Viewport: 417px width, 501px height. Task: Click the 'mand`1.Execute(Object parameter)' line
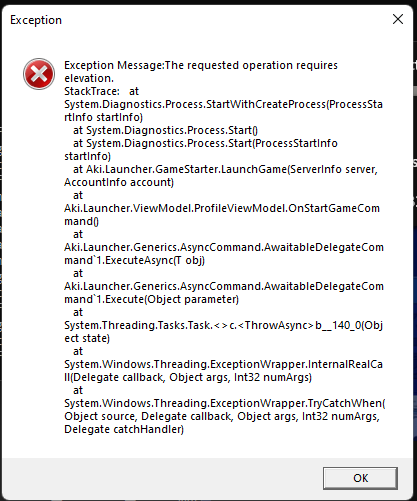(x=152, y=299)
